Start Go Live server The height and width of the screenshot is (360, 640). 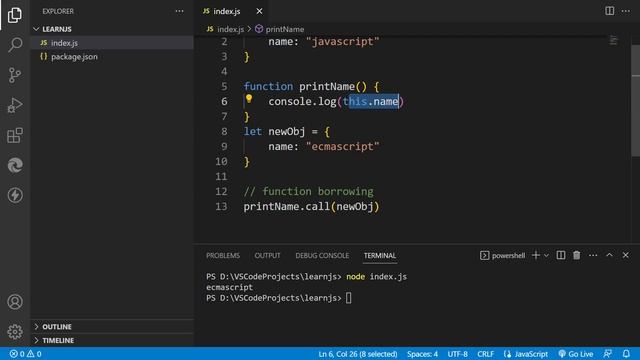[576, 354]
